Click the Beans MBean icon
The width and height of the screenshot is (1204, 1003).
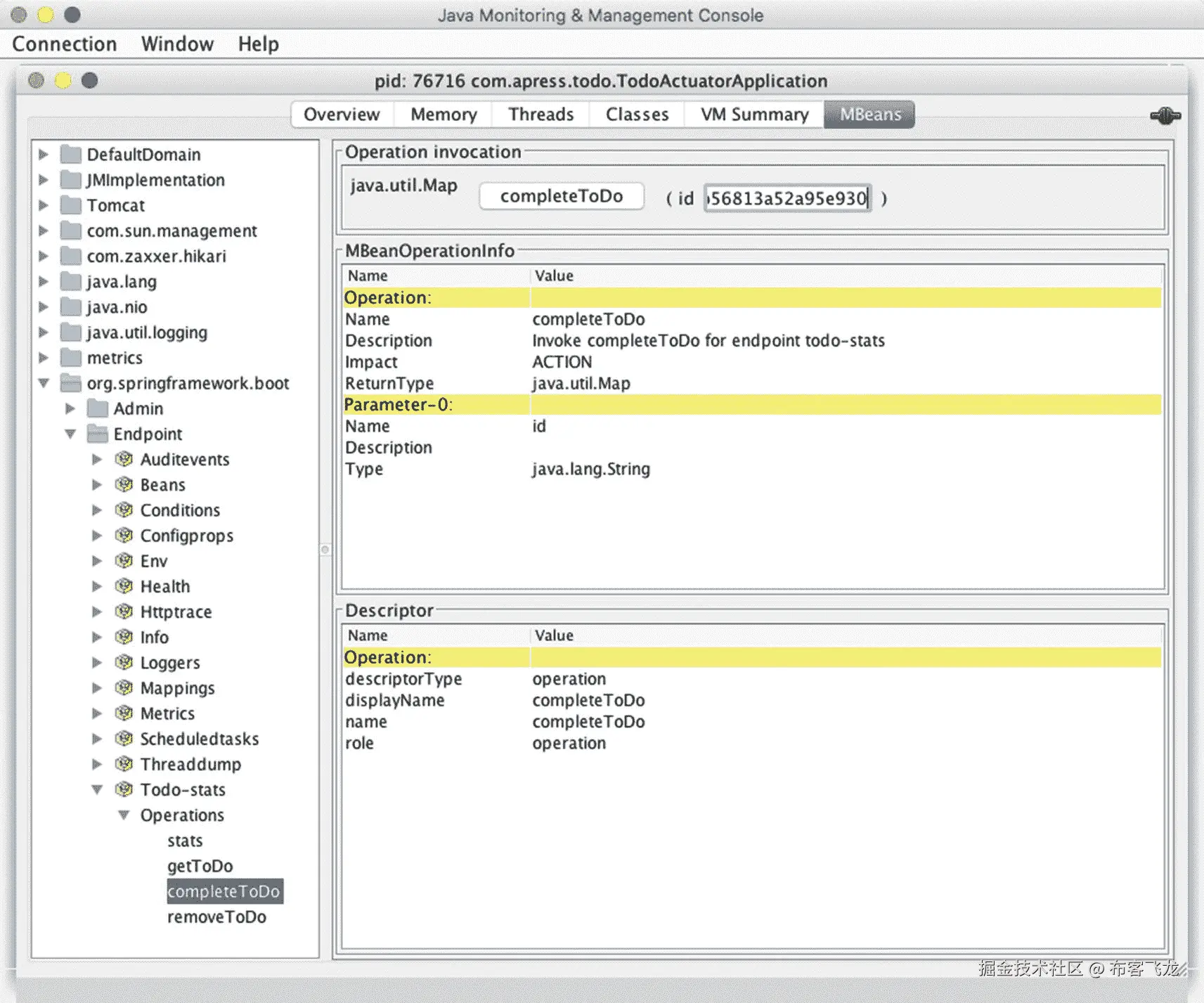click(x=124, y=484)
